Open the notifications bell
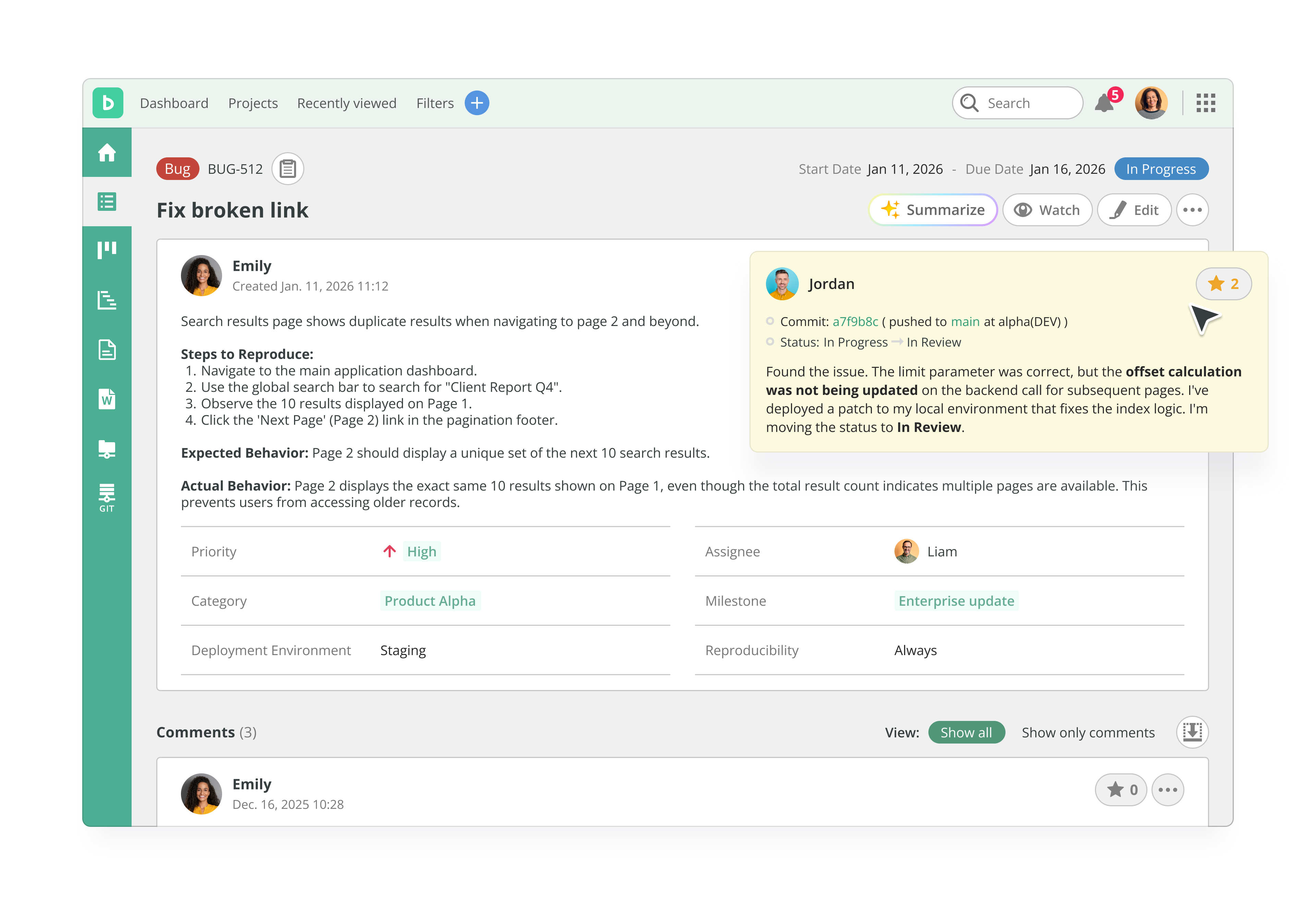Screen dimensions: 1316x905 (1104, 103)
